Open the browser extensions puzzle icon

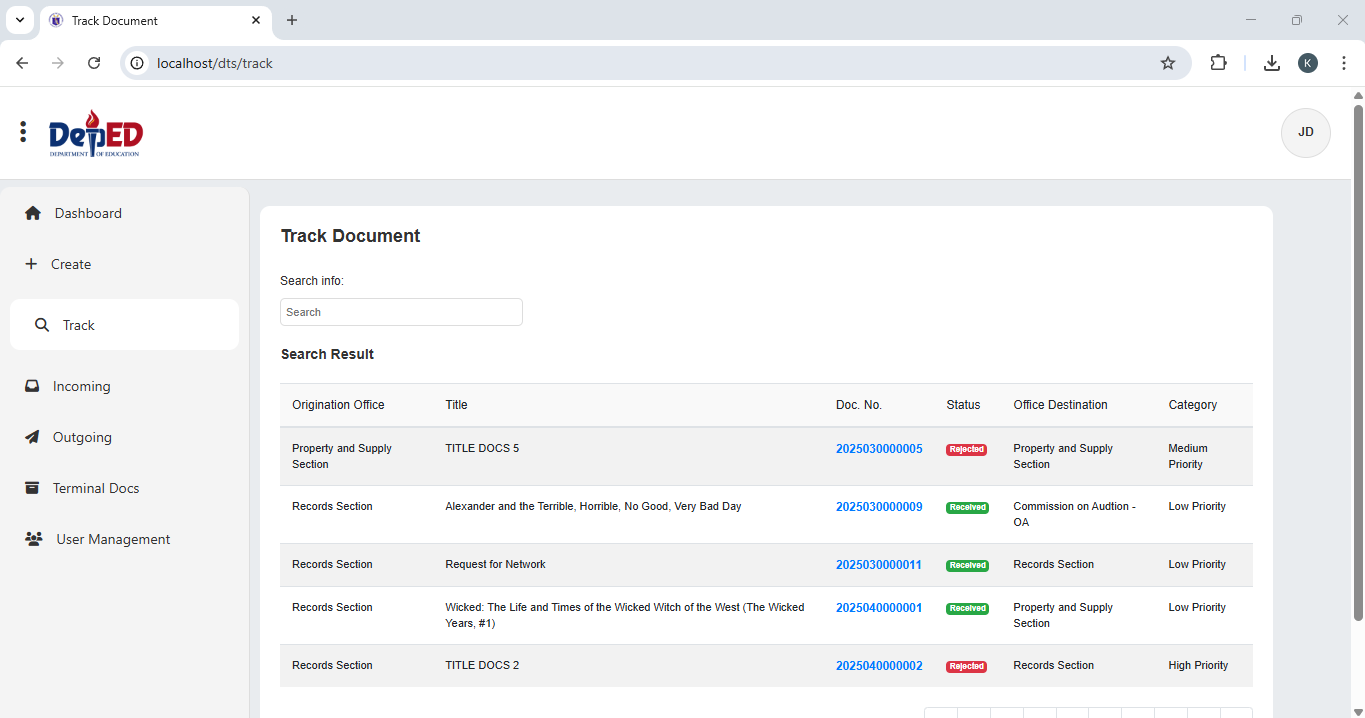(x=1218, y=63)
